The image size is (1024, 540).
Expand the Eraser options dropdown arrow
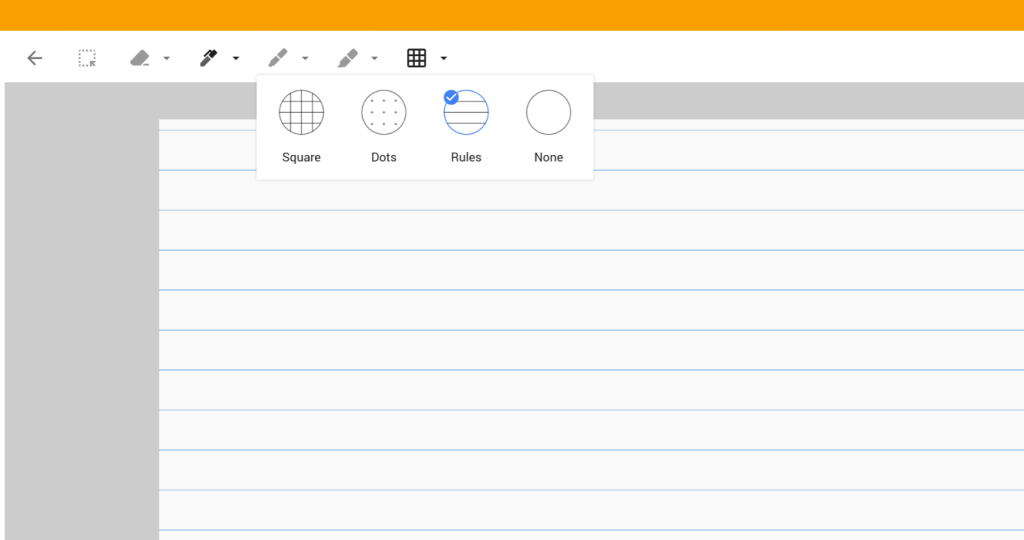(166, 58)
